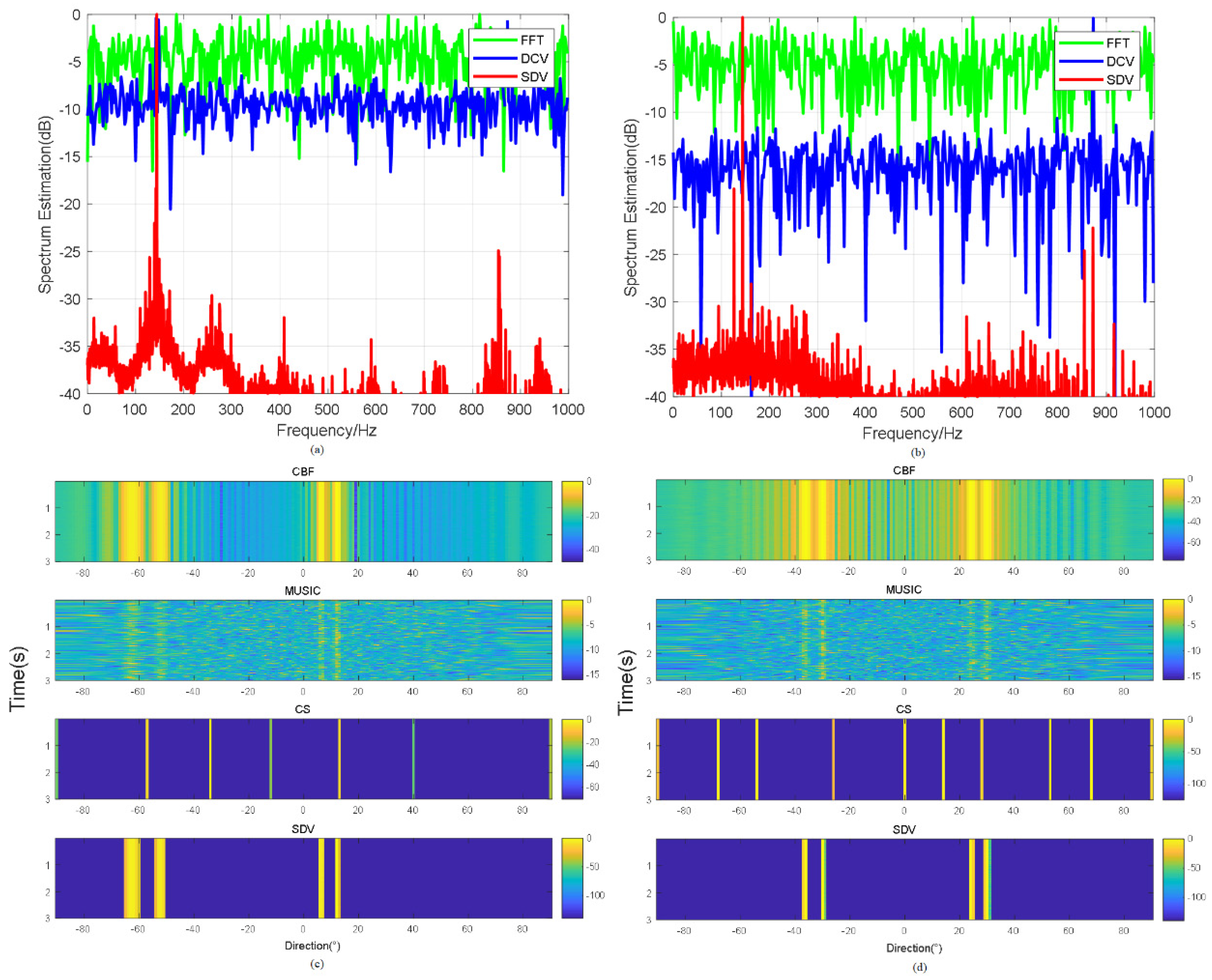1212x980 pixels.
Task: Click the blue DCV legend line in plot (a)
Action: [495, 59]
